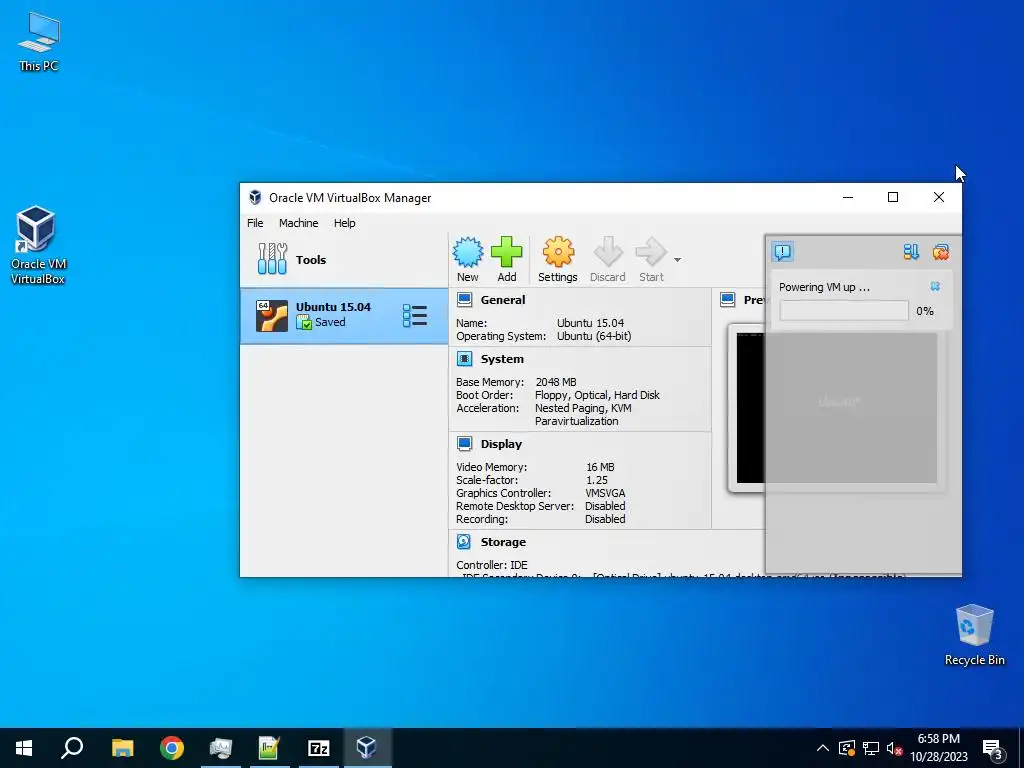The width and height of the screenshot is (1024, 768).
Task: Click the '2048 MB' base memory value
Action: (x=556, y=382)
